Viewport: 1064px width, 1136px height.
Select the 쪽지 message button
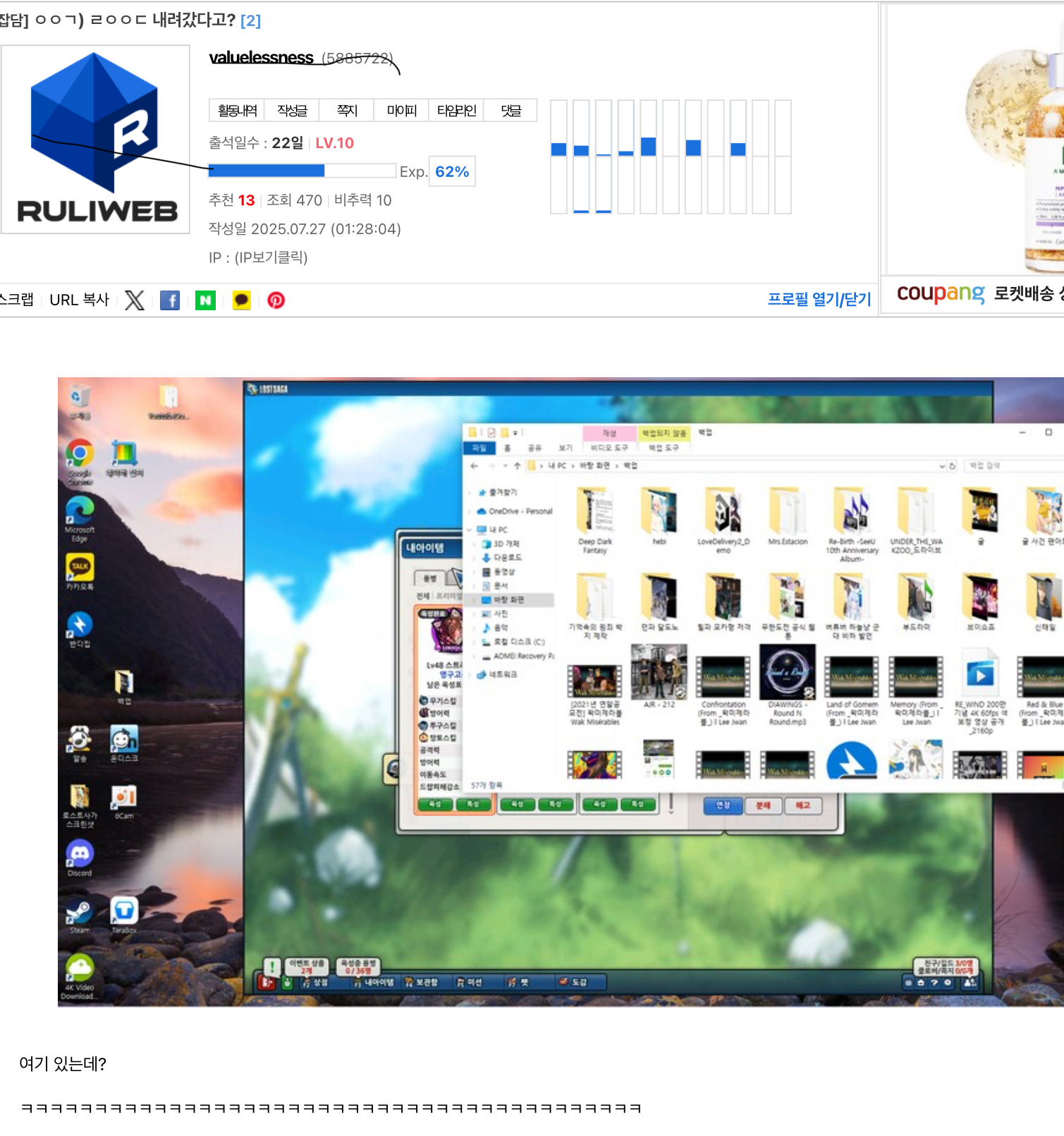pyautogui.click(x=347, y=111)
